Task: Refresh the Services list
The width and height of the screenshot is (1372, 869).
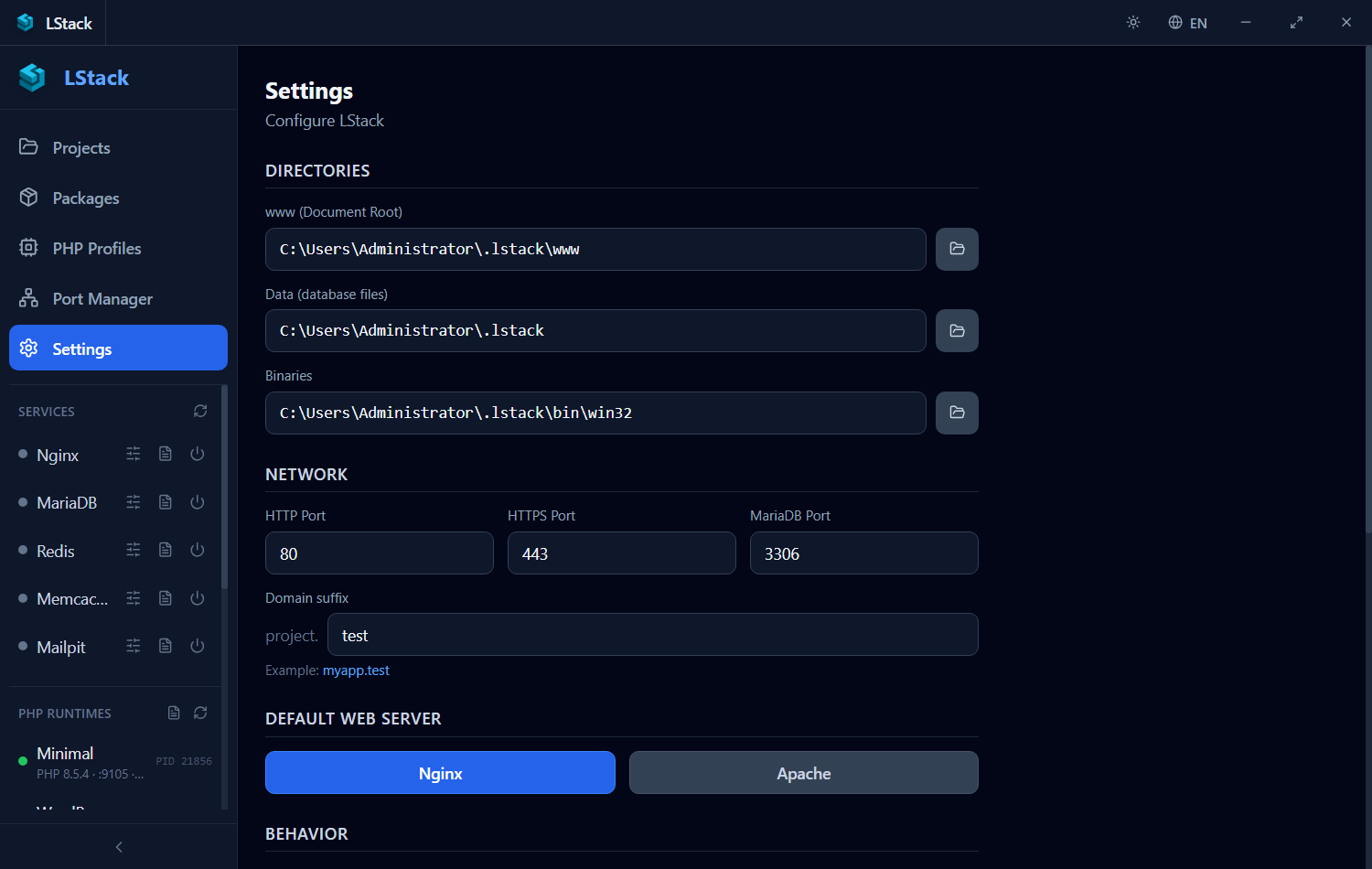Action: (200, 411)
